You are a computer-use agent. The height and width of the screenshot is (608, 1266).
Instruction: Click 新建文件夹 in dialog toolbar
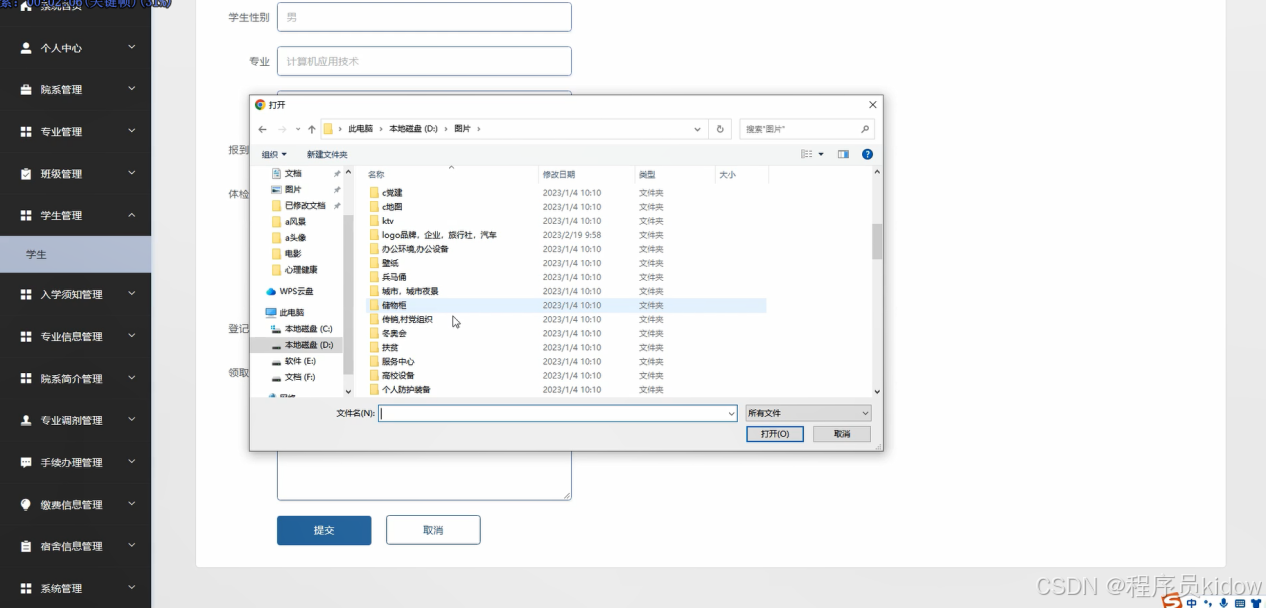coord(327,154)
